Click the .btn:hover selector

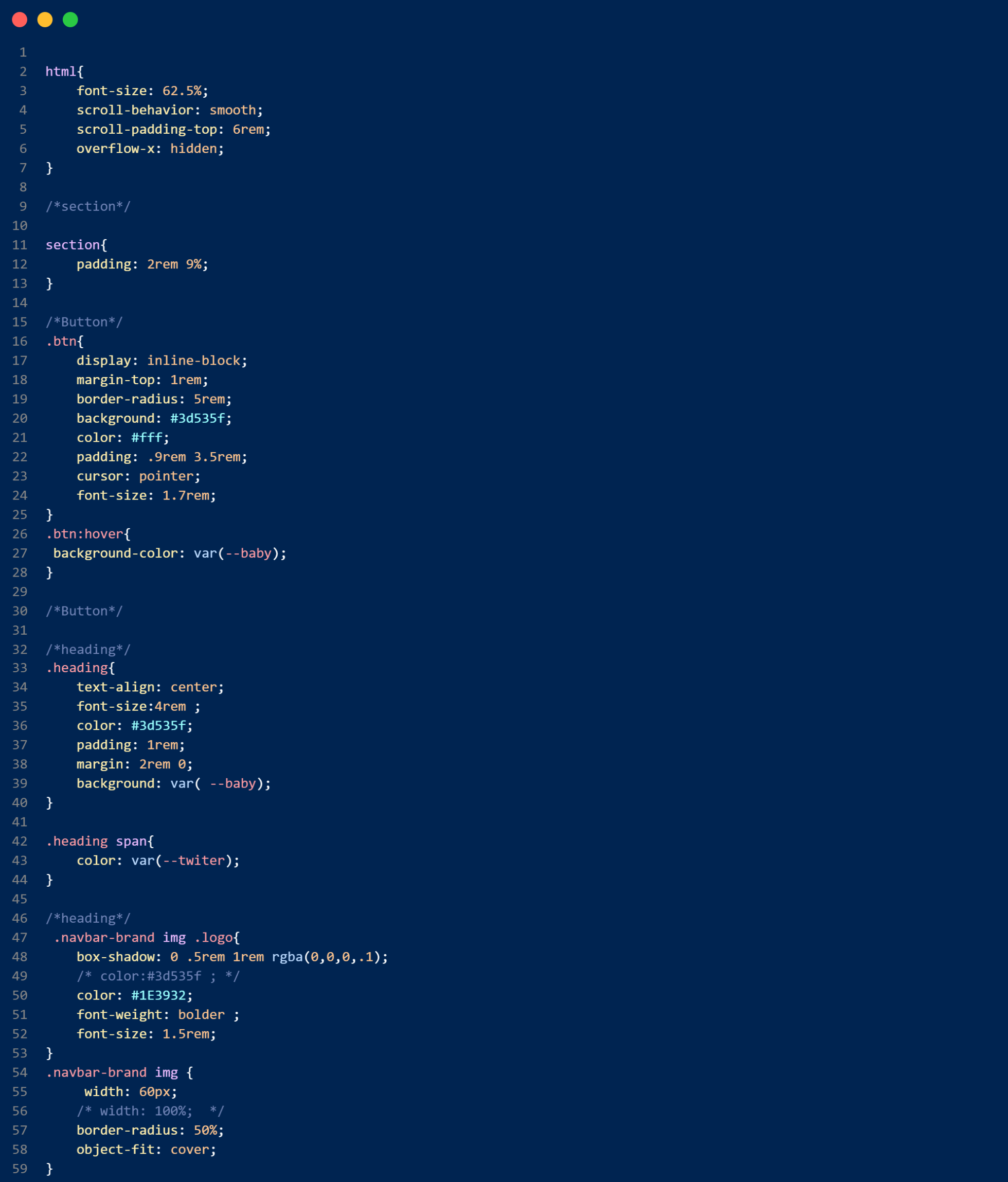[84, 534]
